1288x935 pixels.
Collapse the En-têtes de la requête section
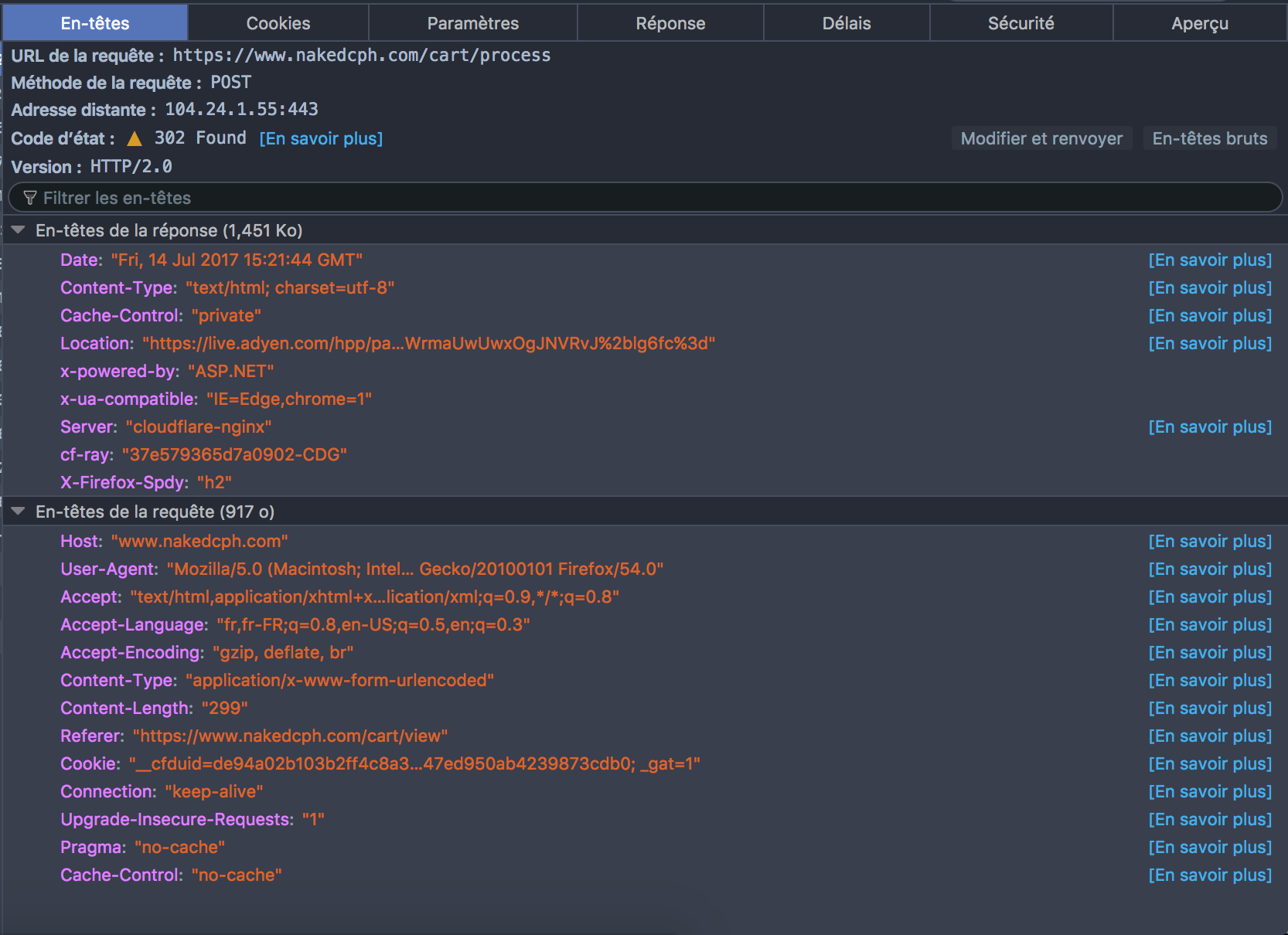[17, 511]
